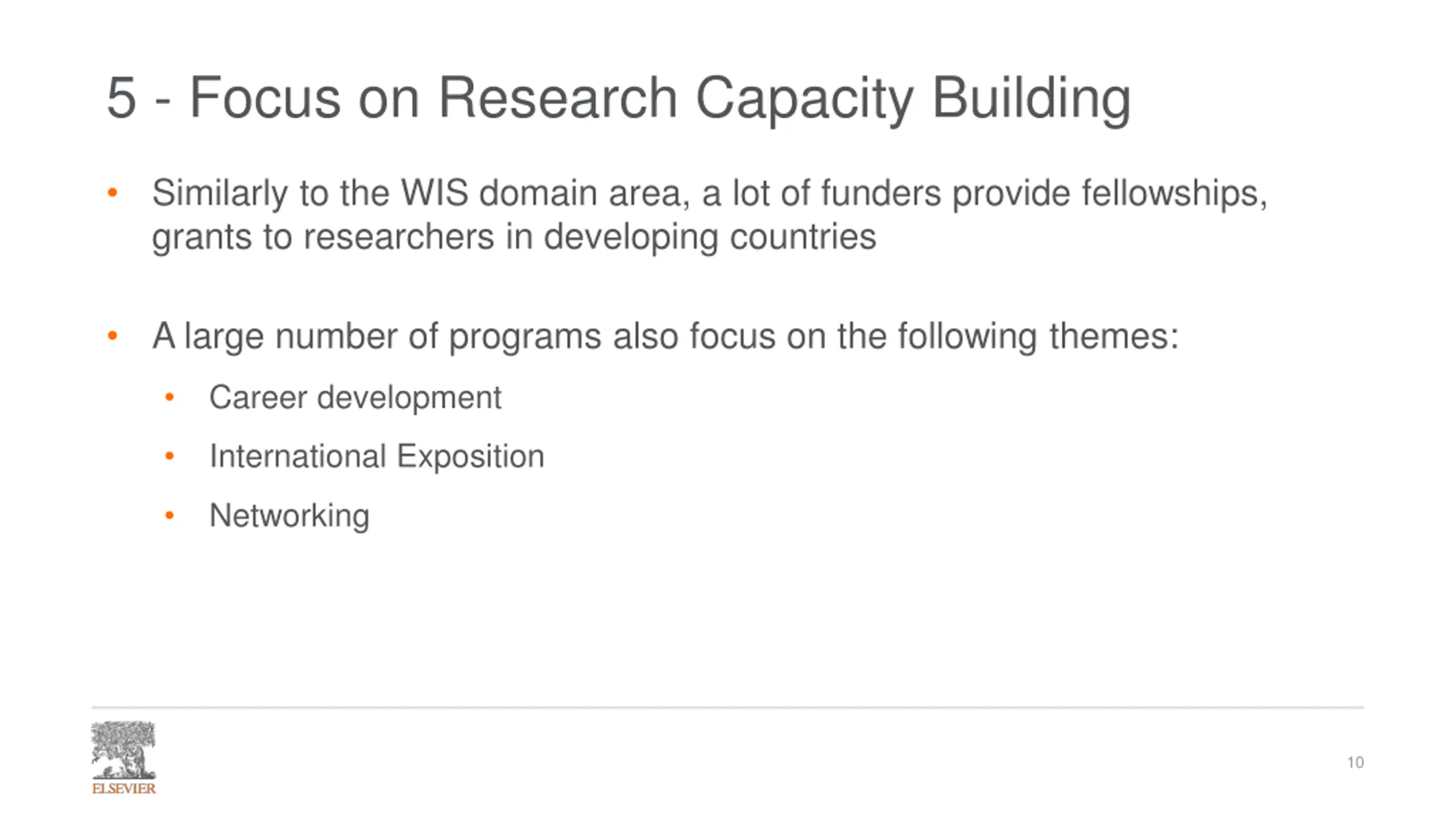Click the word 'programs' in second bullet

coord(525,337)
